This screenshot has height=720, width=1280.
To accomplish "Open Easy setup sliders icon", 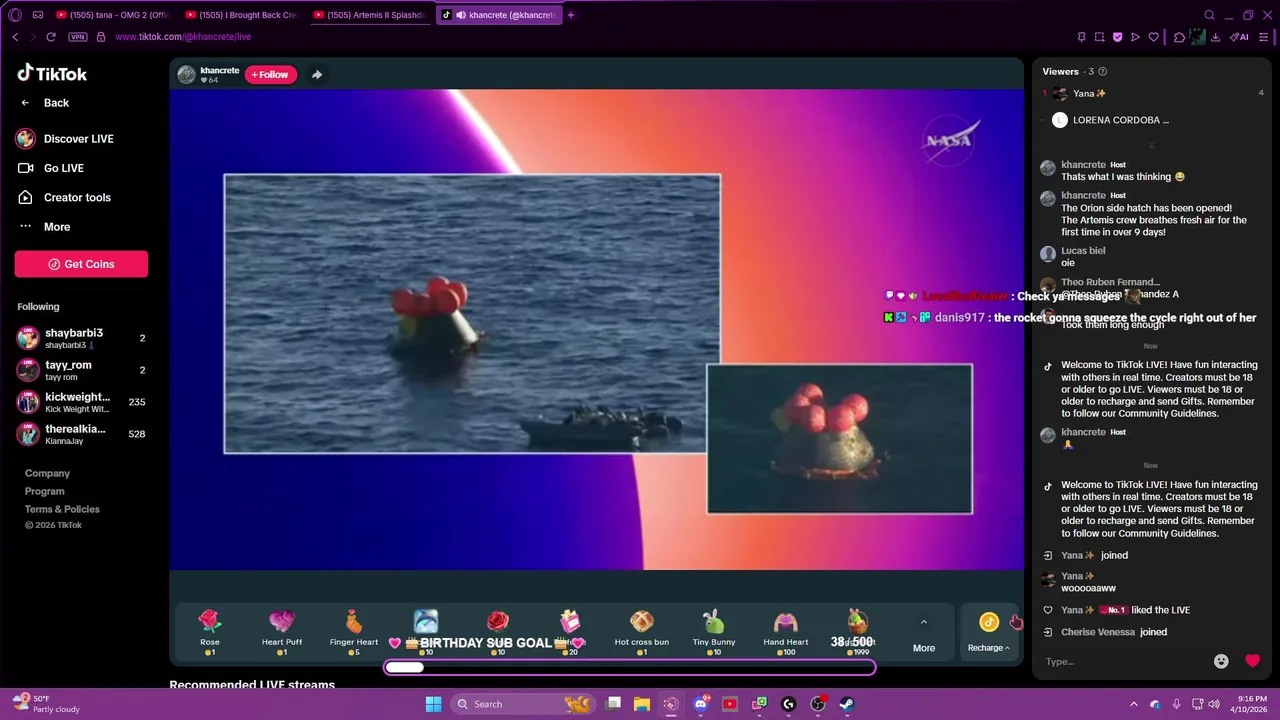I will (x=1265, y=37).
